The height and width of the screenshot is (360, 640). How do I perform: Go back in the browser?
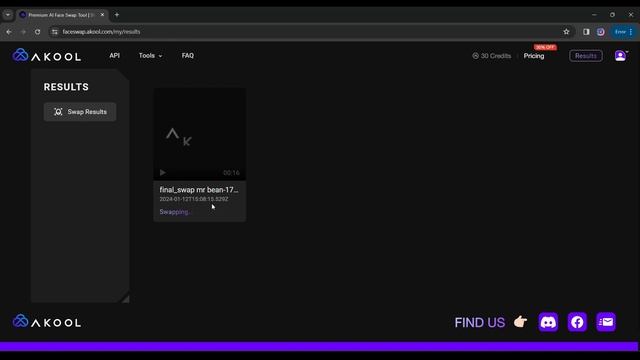coord(9,32)
